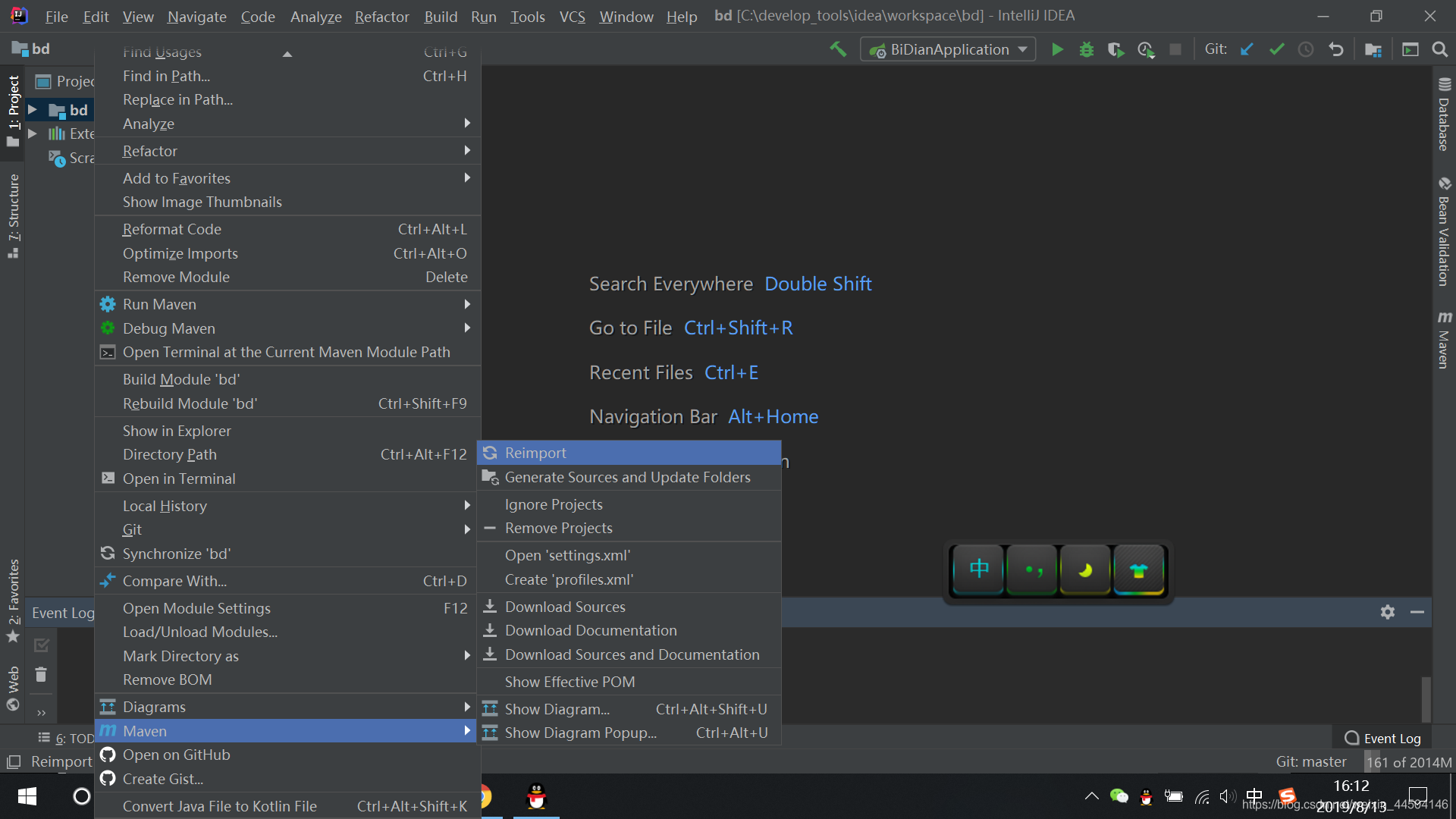1456x819 pixels.
Task: Open the Web tool window tab
Action: (13, 689)
